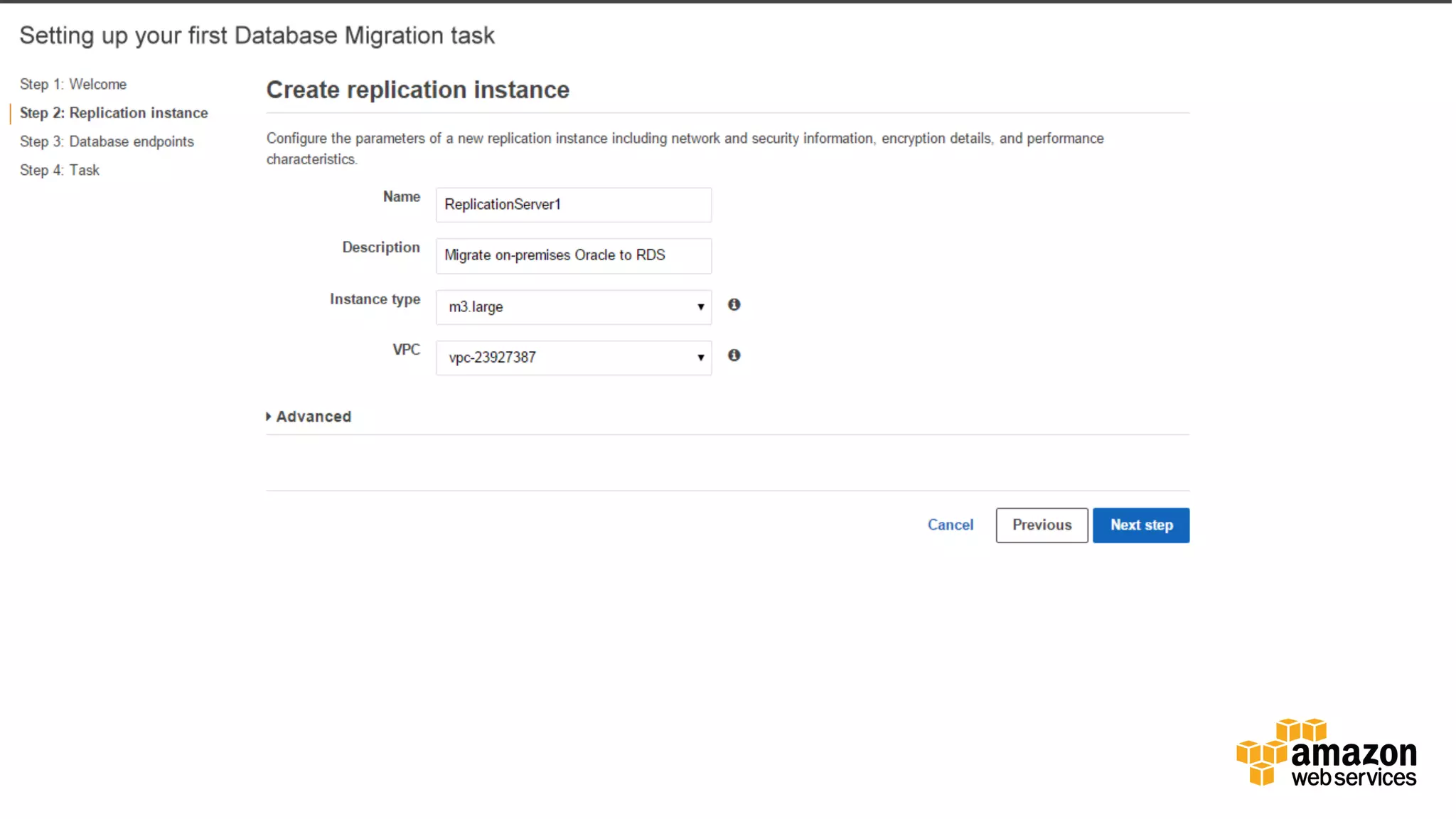Click the Create replication instance heading
This screenshot has width=1456, height=819.
[417, 90]
